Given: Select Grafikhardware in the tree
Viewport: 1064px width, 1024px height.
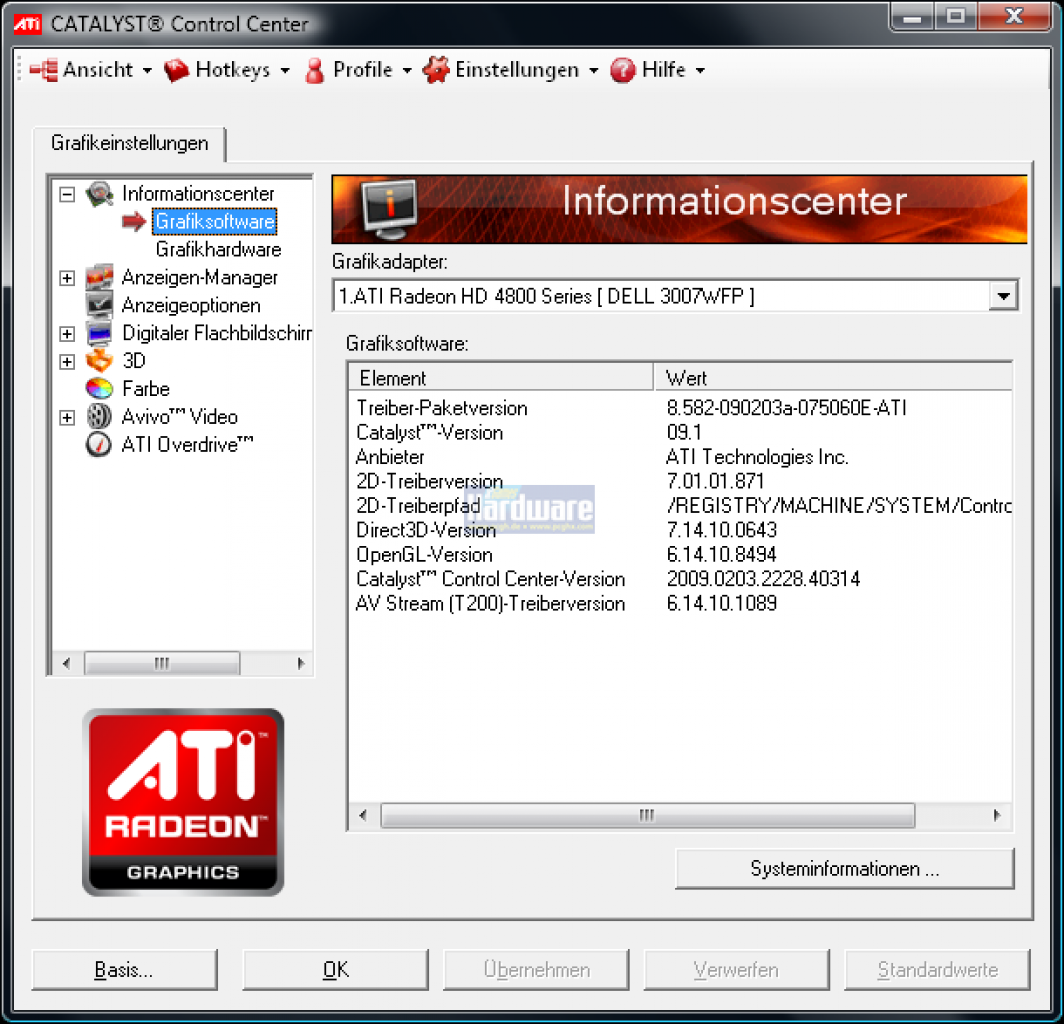Looking at the screenshot, I should point(218,250).
